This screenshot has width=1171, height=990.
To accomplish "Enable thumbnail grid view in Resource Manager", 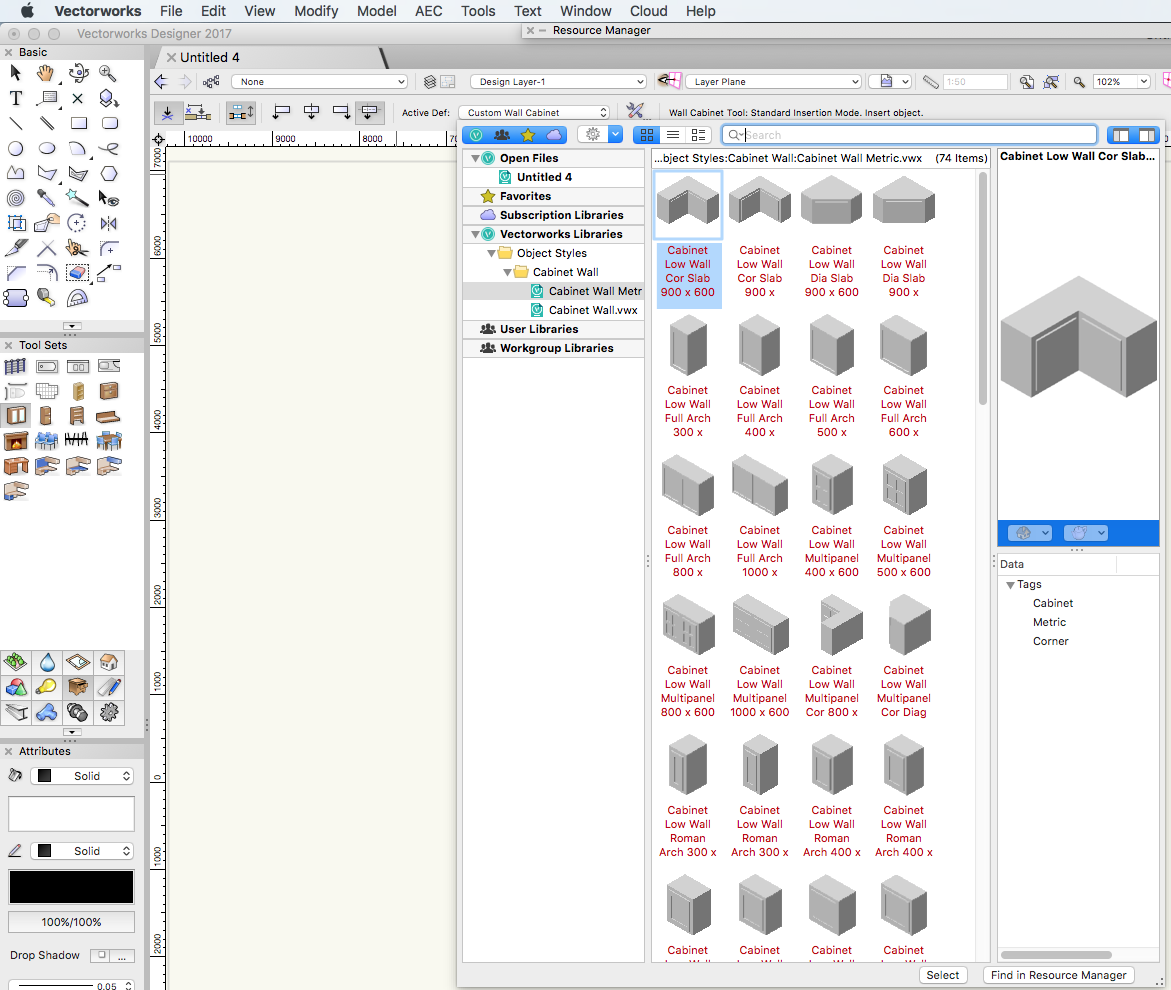I will [646, 134].
